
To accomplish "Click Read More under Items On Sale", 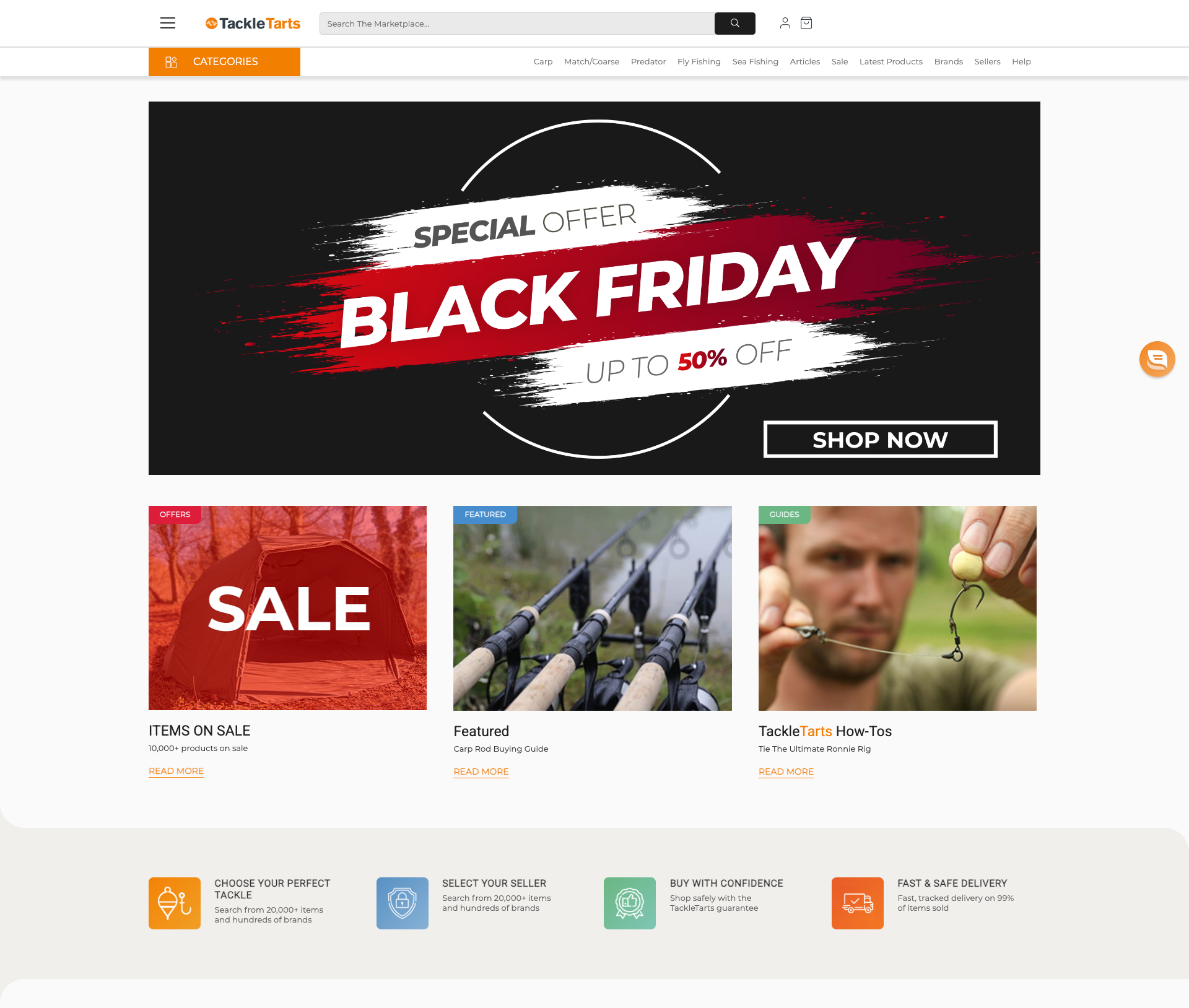I will point(176,771).
